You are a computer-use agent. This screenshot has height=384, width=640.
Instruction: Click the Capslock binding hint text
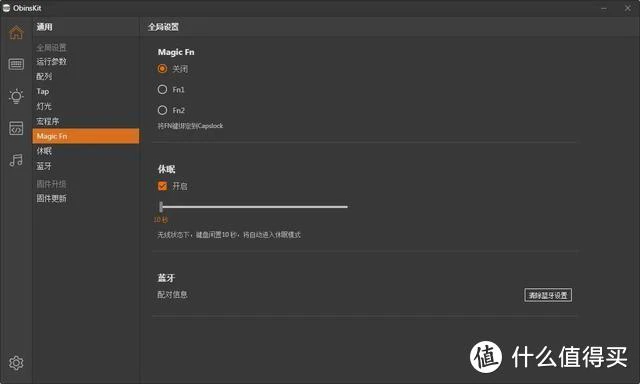pyautogui.click(x=190, y=126)
